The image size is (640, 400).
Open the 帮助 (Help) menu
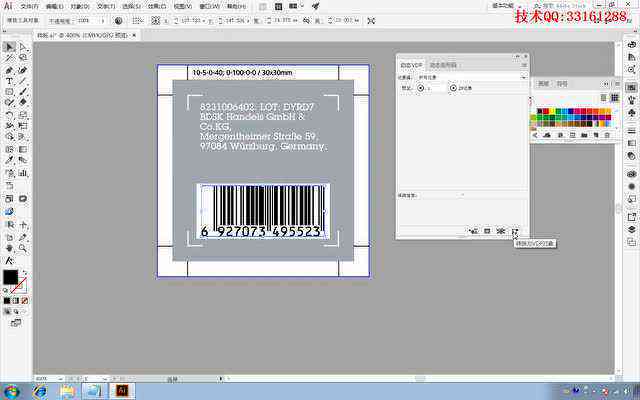(x=236, y=7)
